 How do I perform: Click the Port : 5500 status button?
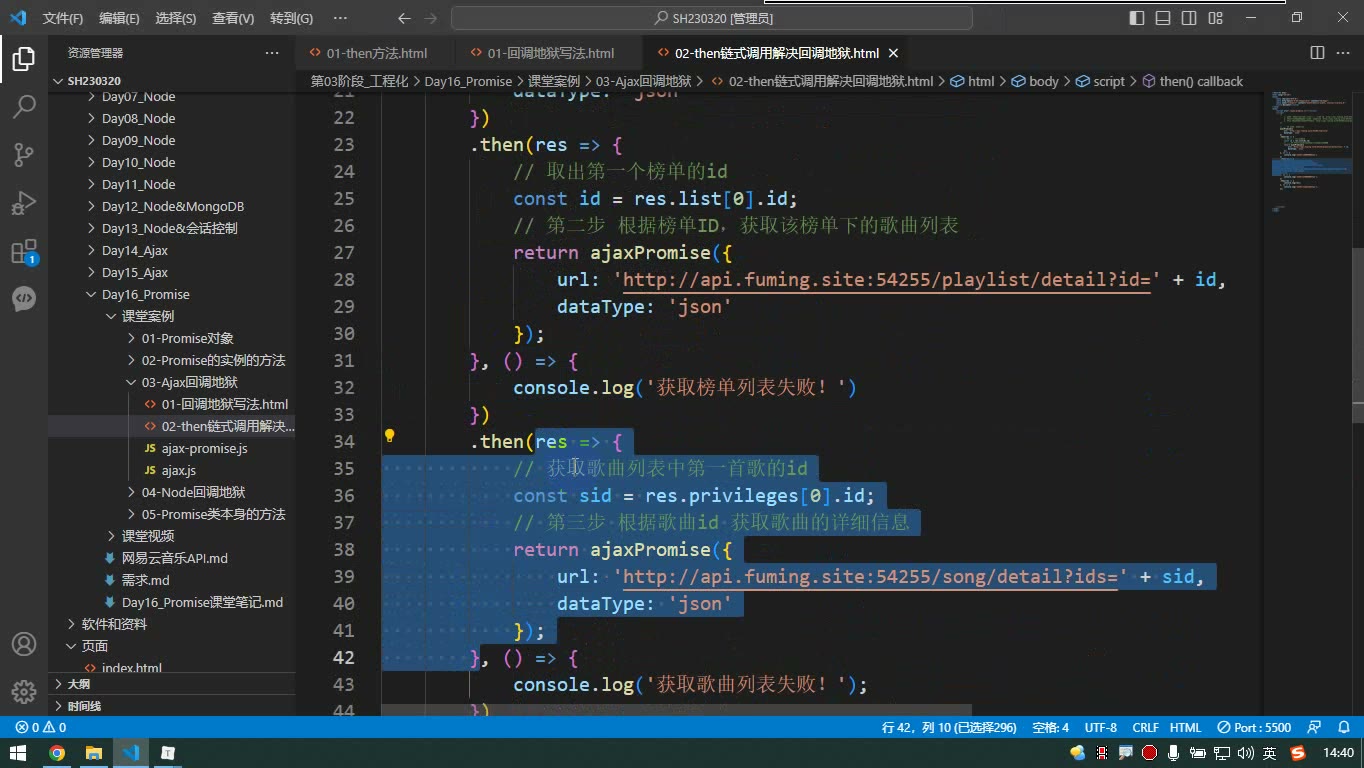pyautogui.click(x=1255, y=727)
